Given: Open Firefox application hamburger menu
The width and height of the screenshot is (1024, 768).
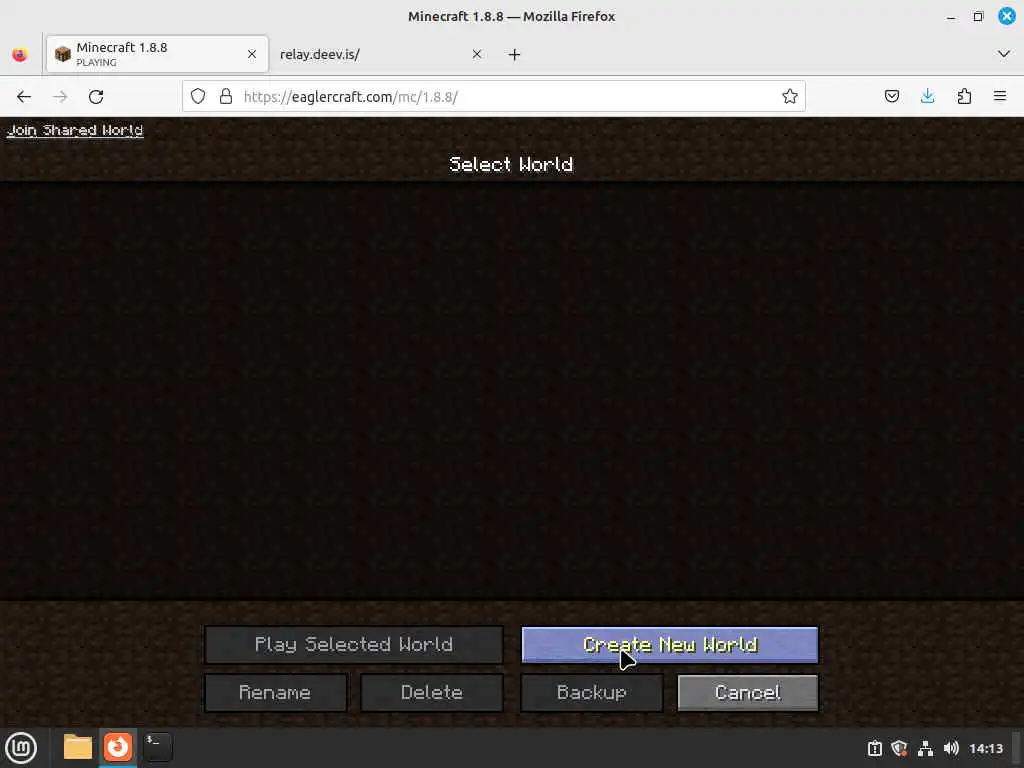Looking at the screenshot, I should click(x=1000, y=97).
